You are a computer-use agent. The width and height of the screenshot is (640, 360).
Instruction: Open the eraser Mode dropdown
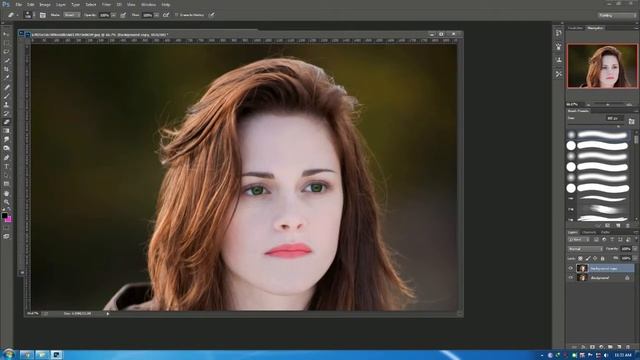(72, 15)
